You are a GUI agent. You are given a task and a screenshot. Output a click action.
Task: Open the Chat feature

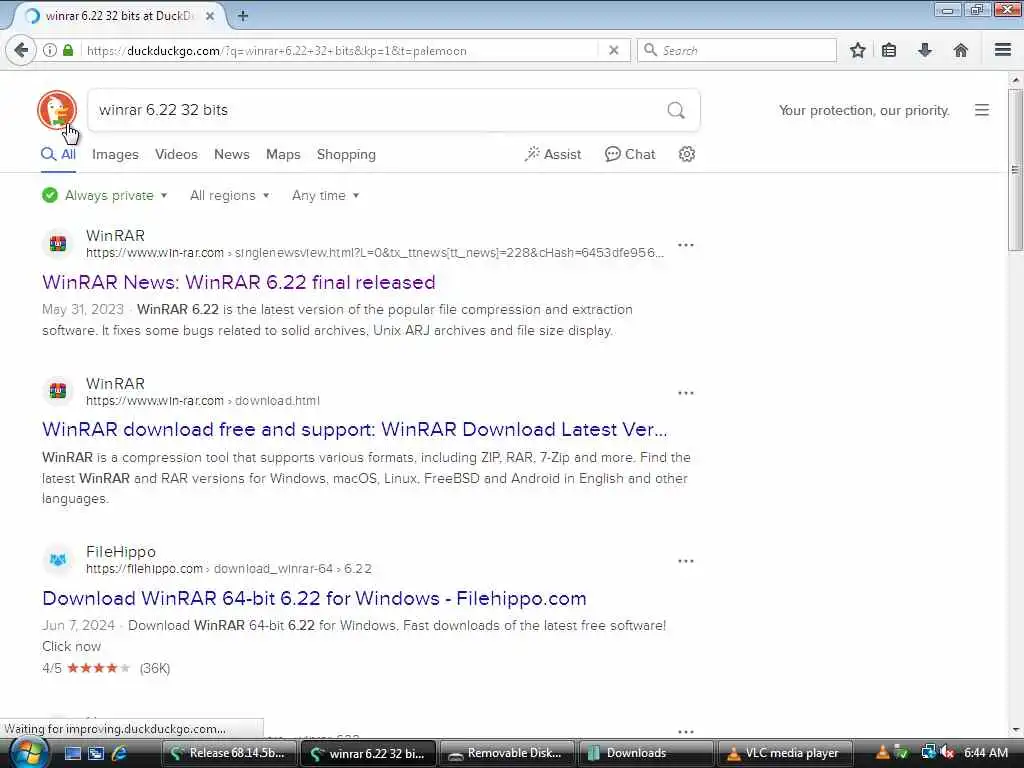point(630,154)
